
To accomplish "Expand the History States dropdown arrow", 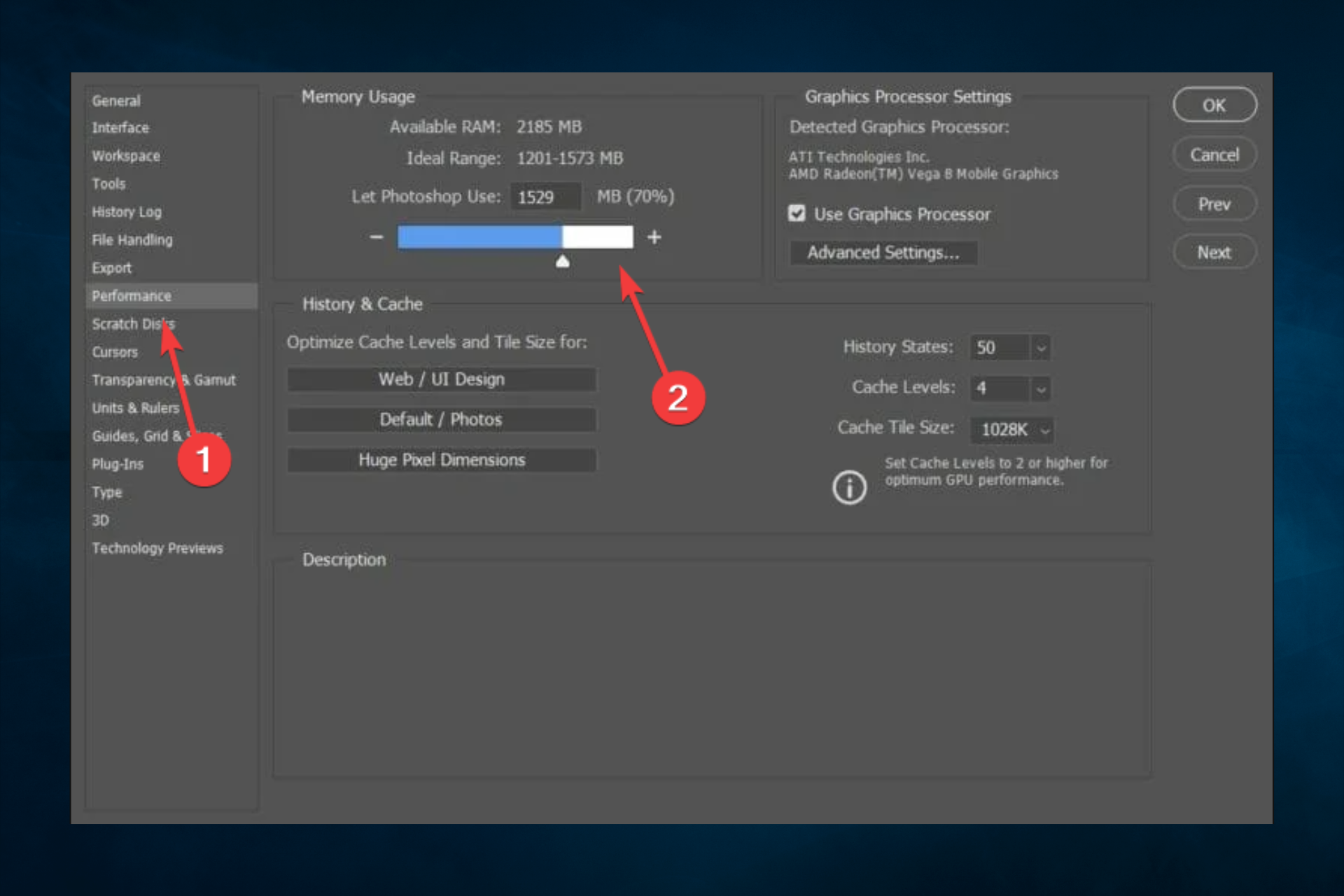I will click(x=1041, y=347).
